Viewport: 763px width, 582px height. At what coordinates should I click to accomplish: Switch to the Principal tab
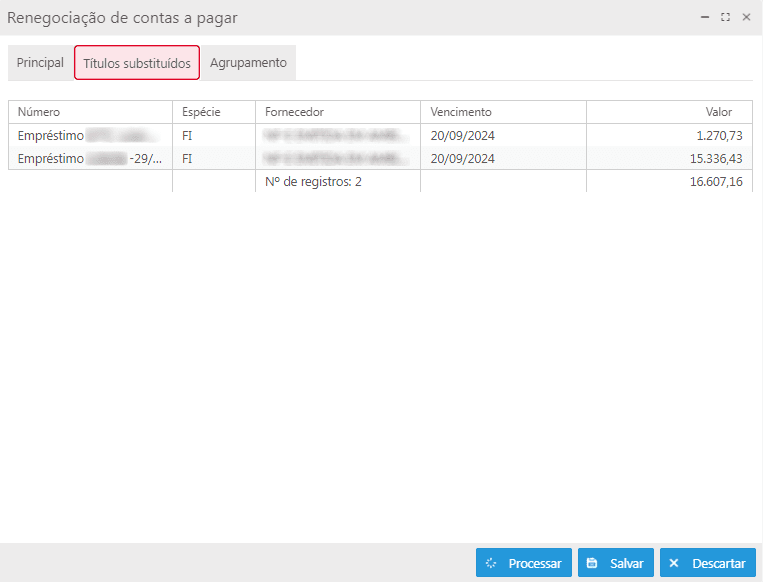[x=40, y=63]
